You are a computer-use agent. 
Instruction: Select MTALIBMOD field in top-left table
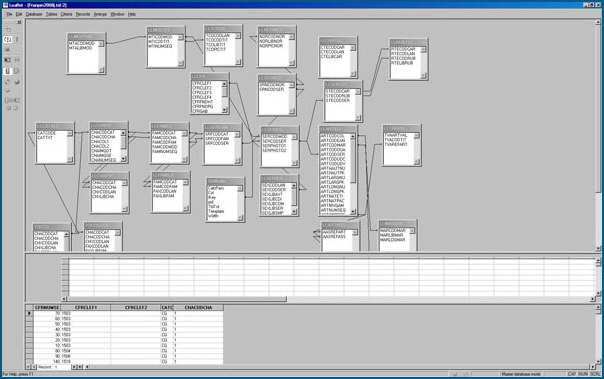coord(81,48)
